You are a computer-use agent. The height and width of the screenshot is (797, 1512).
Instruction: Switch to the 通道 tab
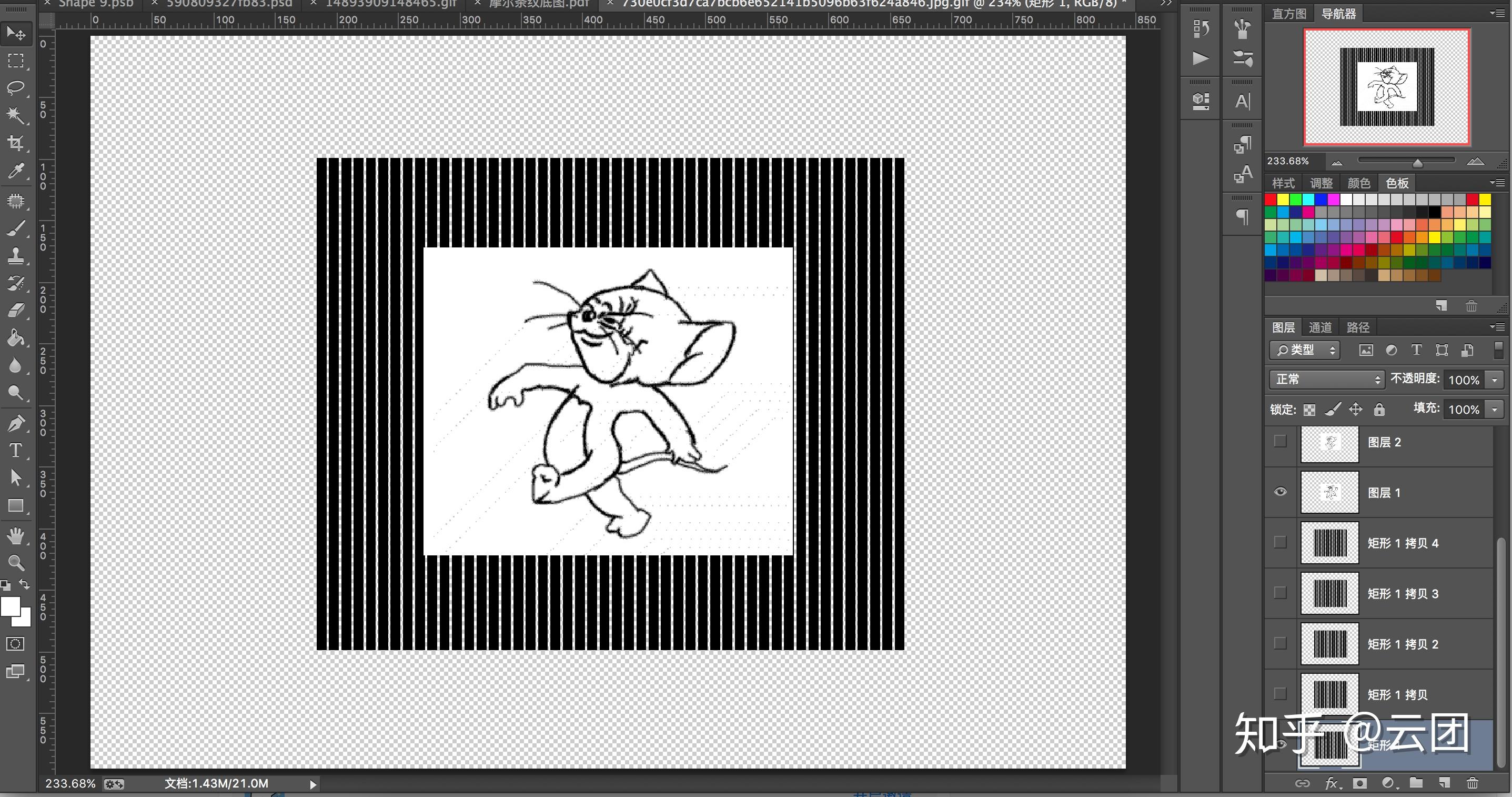point(1321,327)
